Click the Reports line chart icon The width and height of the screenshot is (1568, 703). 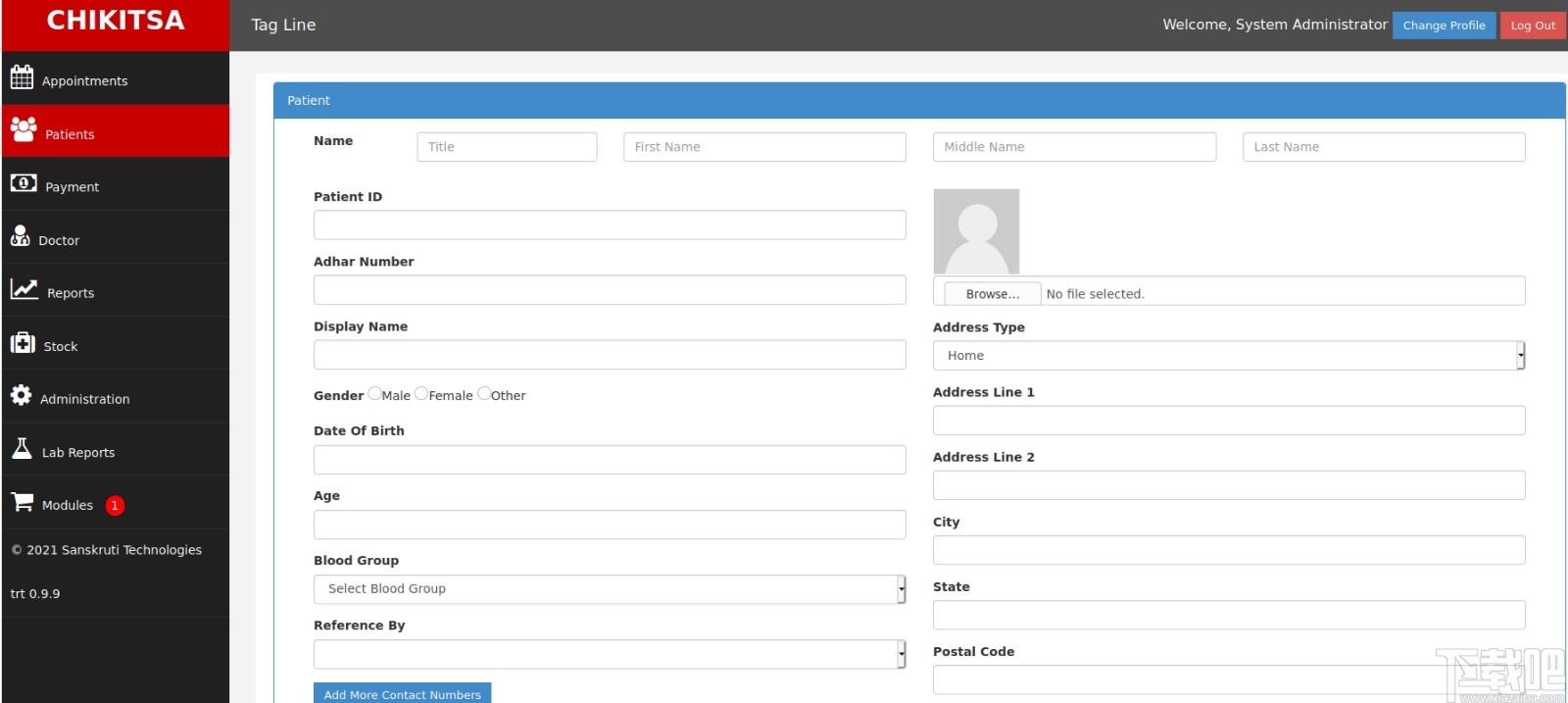tap(24, 288)
